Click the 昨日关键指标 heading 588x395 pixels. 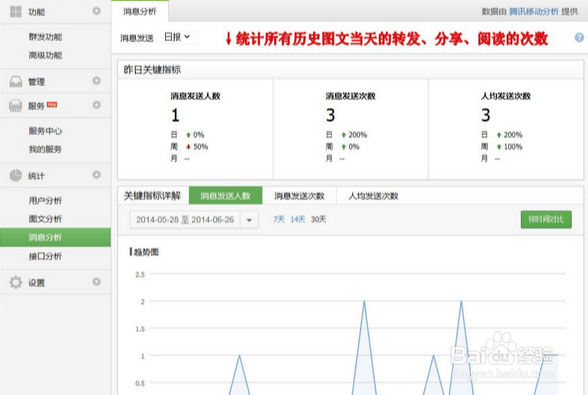pyautogui.click(x=152, y=70)
